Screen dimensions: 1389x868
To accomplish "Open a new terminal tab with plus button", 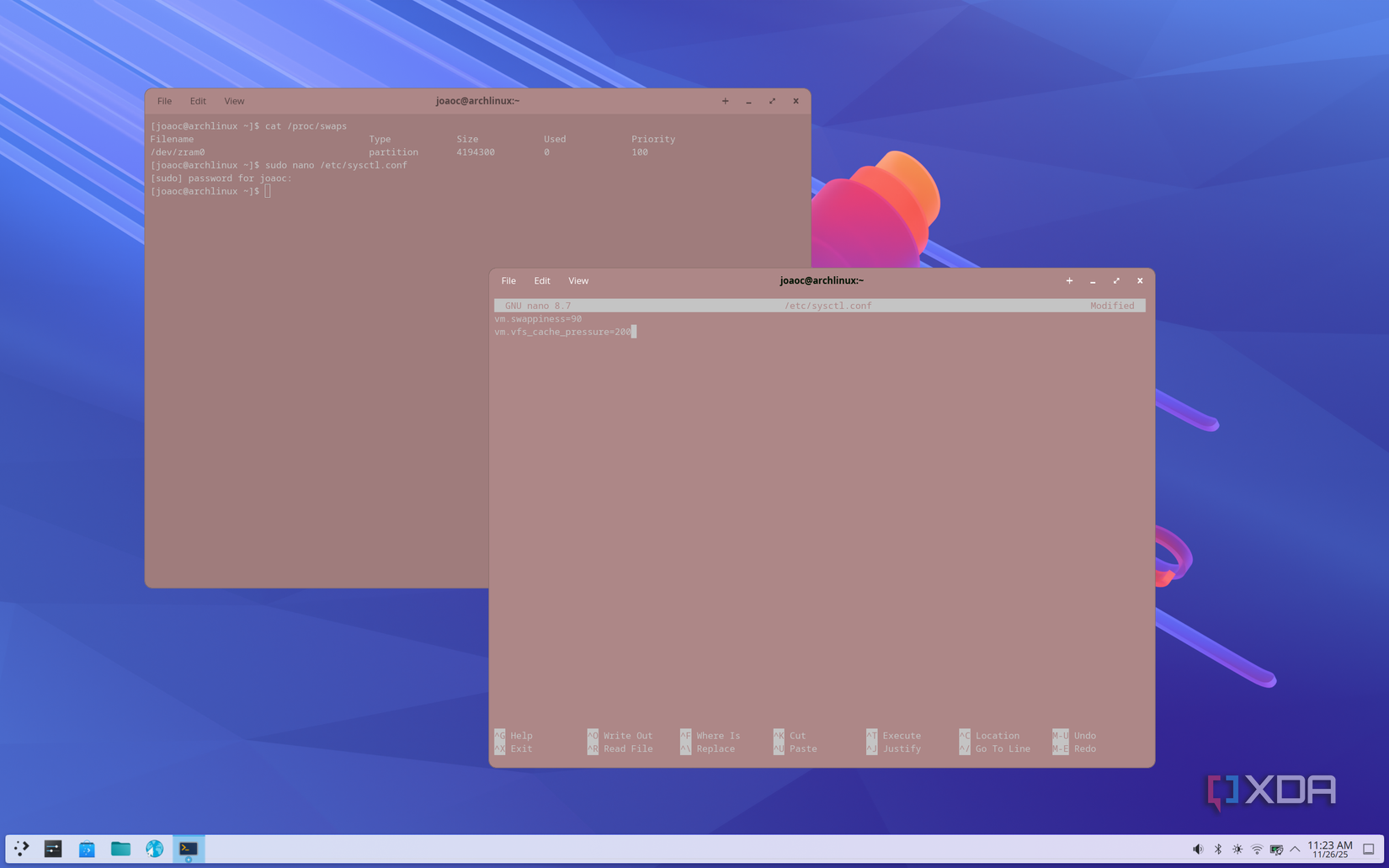I will (1069, 280).
